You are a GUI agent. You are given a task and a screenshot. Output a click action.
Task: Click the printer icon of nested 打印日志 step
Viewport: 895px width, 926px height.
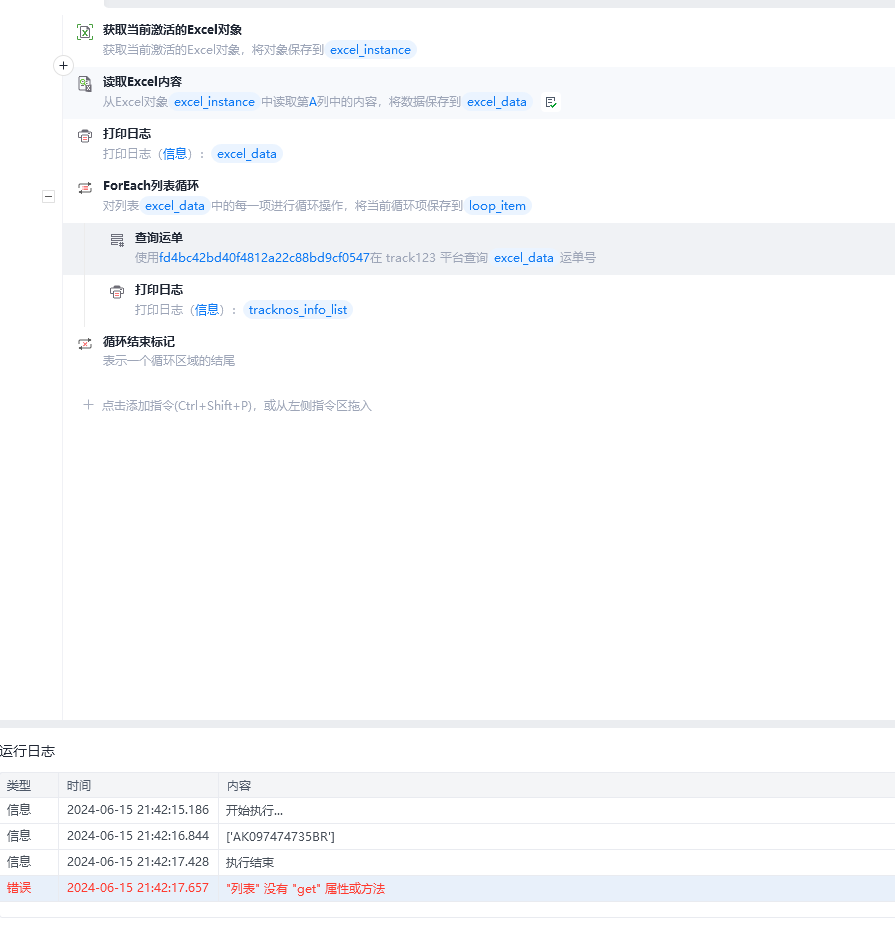click(117, 292)
